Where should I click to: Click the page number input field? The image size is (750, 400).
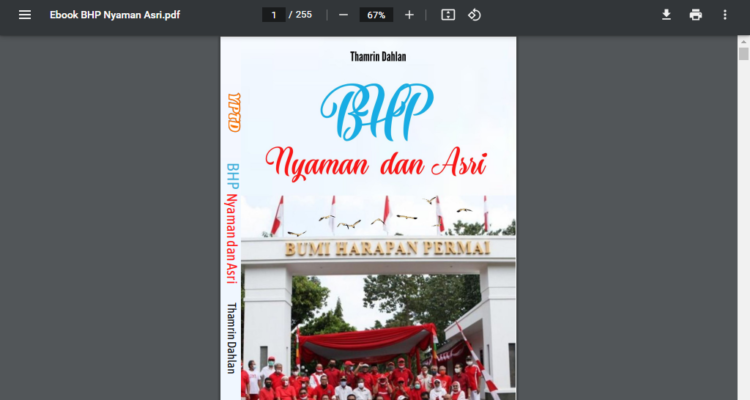273,15
